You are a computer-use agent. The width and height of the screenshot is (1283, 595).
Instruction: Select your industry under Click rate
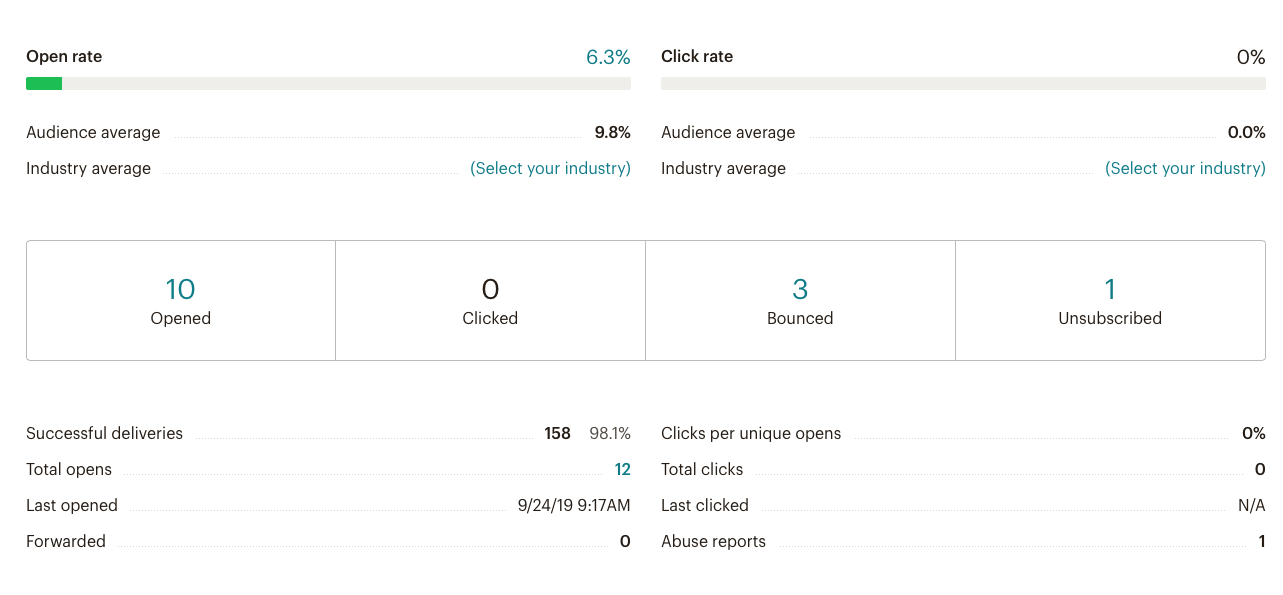1185,169
